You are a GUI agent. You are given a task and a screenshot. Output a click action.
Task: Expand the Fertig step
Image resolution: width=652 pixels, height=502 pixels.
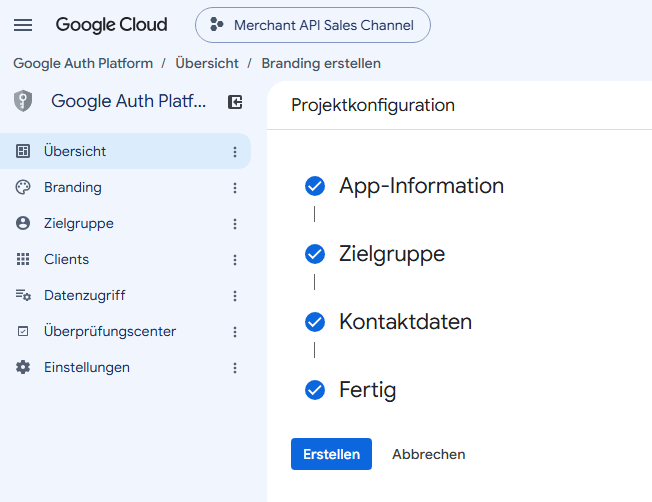[x=368, y=390]
